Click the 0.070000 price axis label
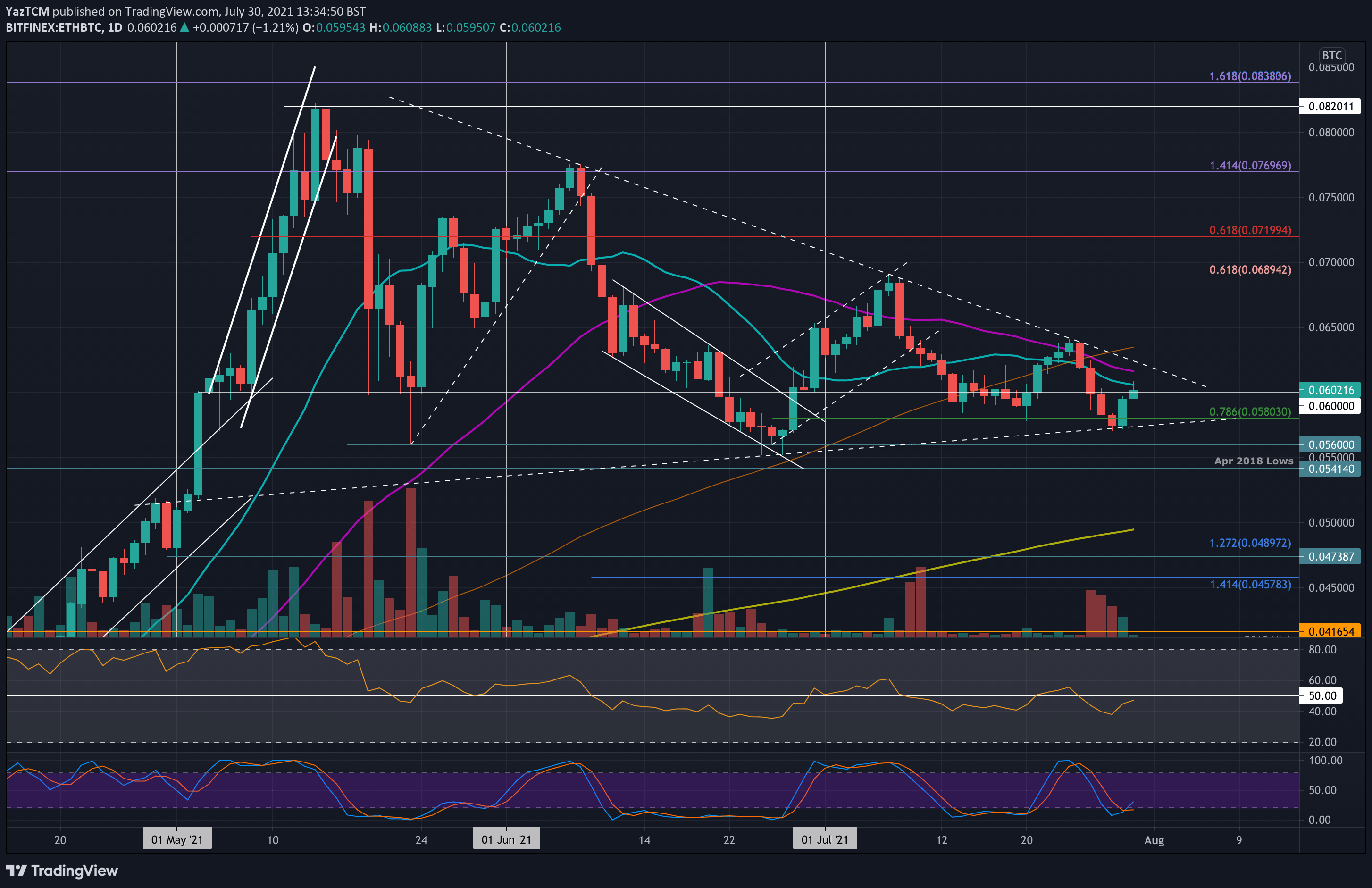Image resolution: width=1372 pixels, height=888 pixels. [x=1331, y=262]
